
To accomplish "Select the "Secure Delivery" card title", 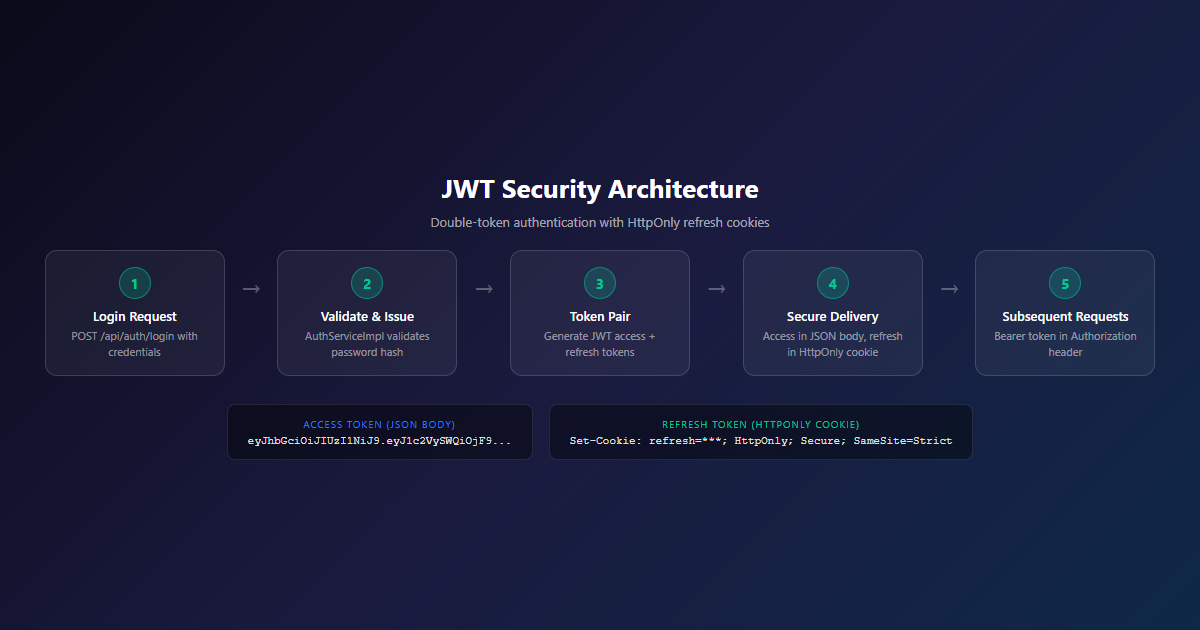I will (833, 317).
